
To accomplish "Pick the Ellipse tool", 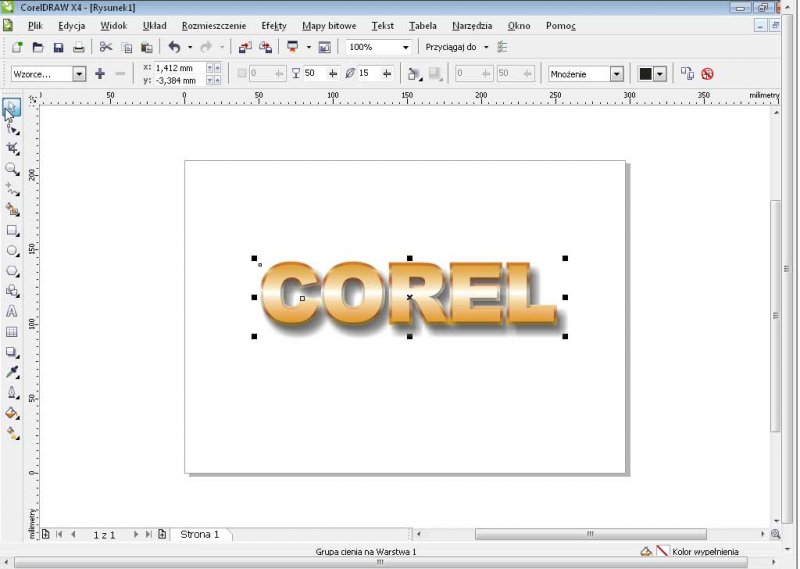I will tap(12, 250).
